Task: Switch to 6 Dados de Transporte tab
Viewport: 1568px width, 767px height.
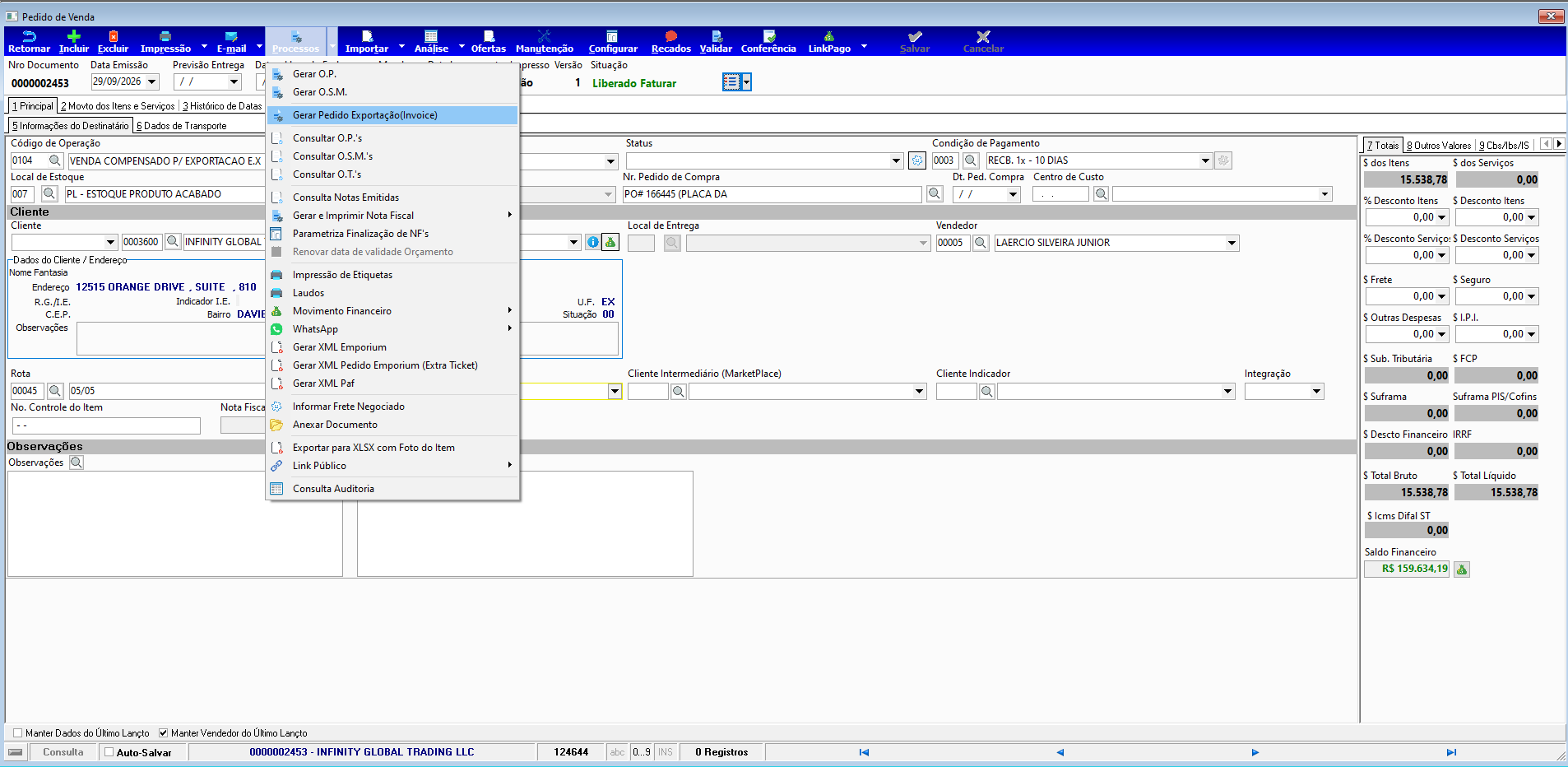Action: pos(181,126)
